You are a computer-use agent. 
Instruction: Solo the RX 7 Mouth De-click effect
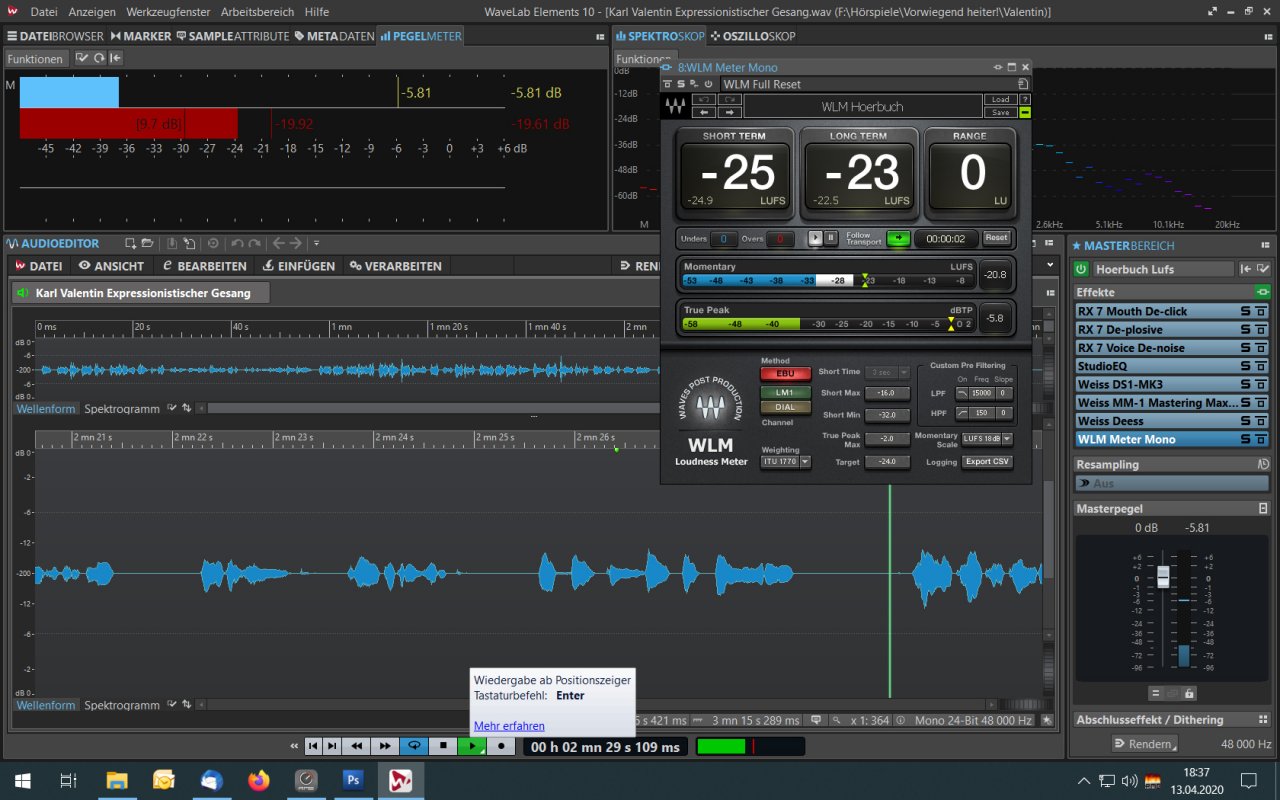tap(1246, 311)
